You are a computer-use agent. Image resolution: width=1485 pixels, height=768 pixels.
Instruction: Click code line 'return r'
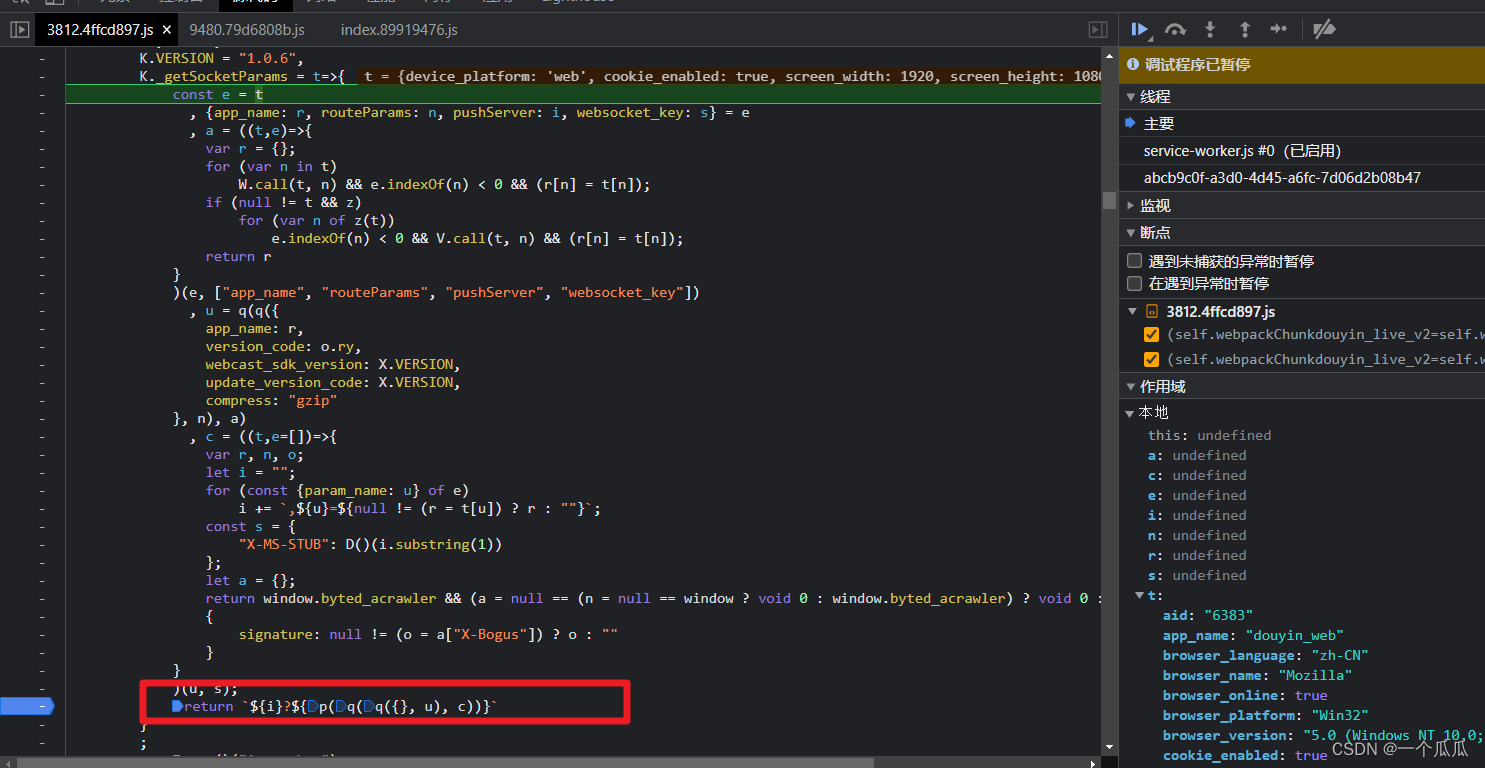click(x=238, y=256)
